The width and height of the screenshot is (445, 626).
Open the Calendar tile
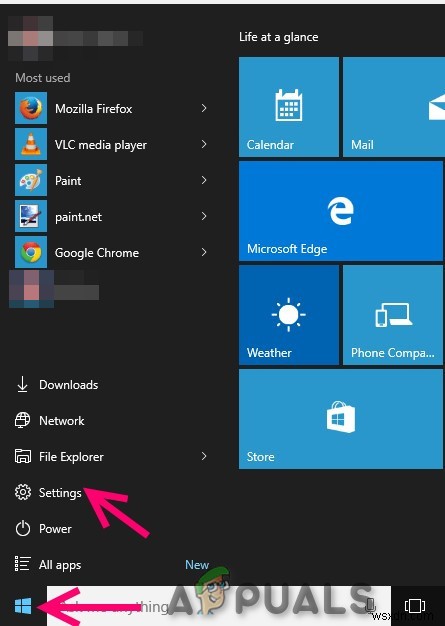click(x=289, y=107)
